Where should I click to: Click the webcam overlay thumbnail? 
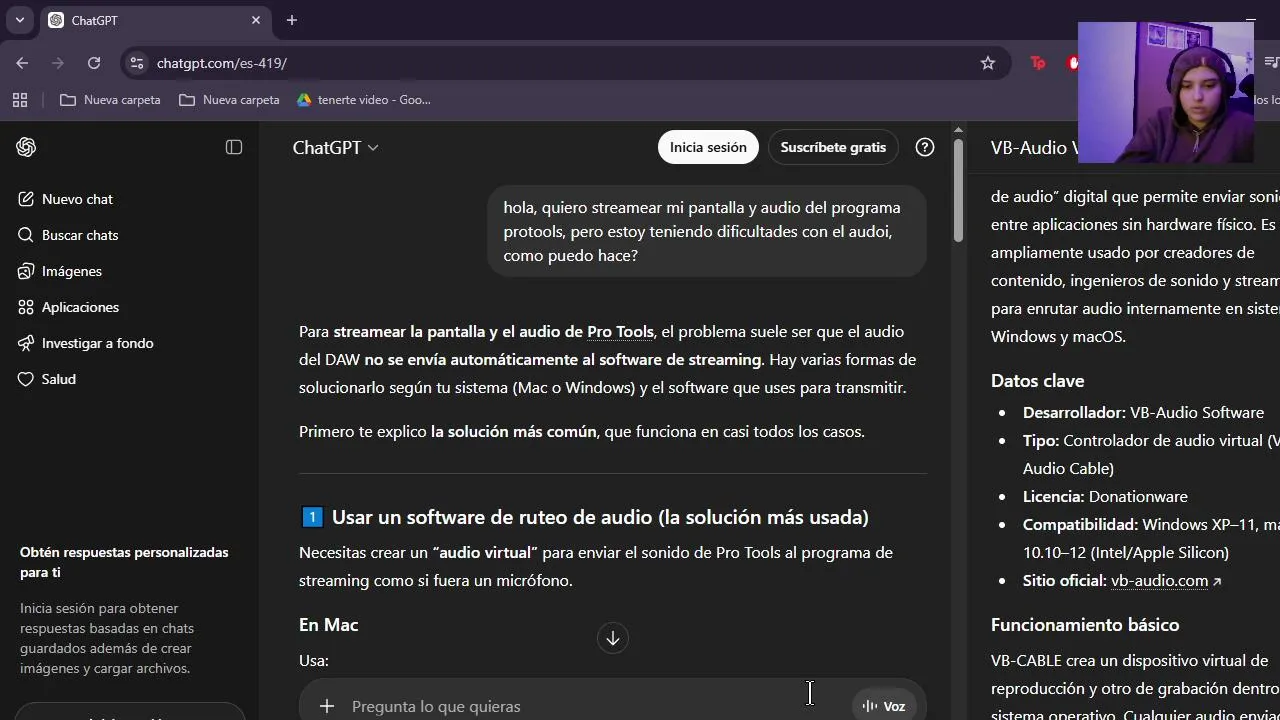click(x=1166, y=92)
